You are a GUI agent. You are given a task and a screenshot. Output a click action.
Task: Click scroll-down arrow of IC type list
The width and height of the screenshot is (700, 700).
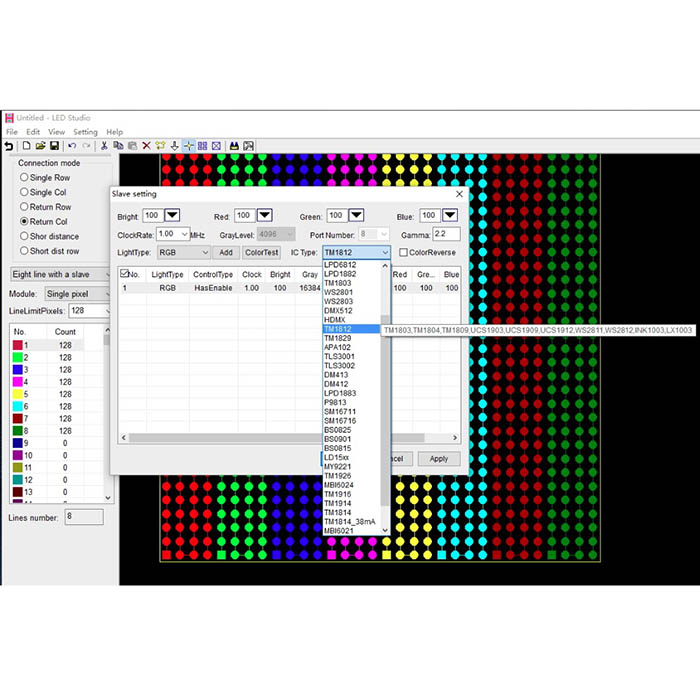385,530
